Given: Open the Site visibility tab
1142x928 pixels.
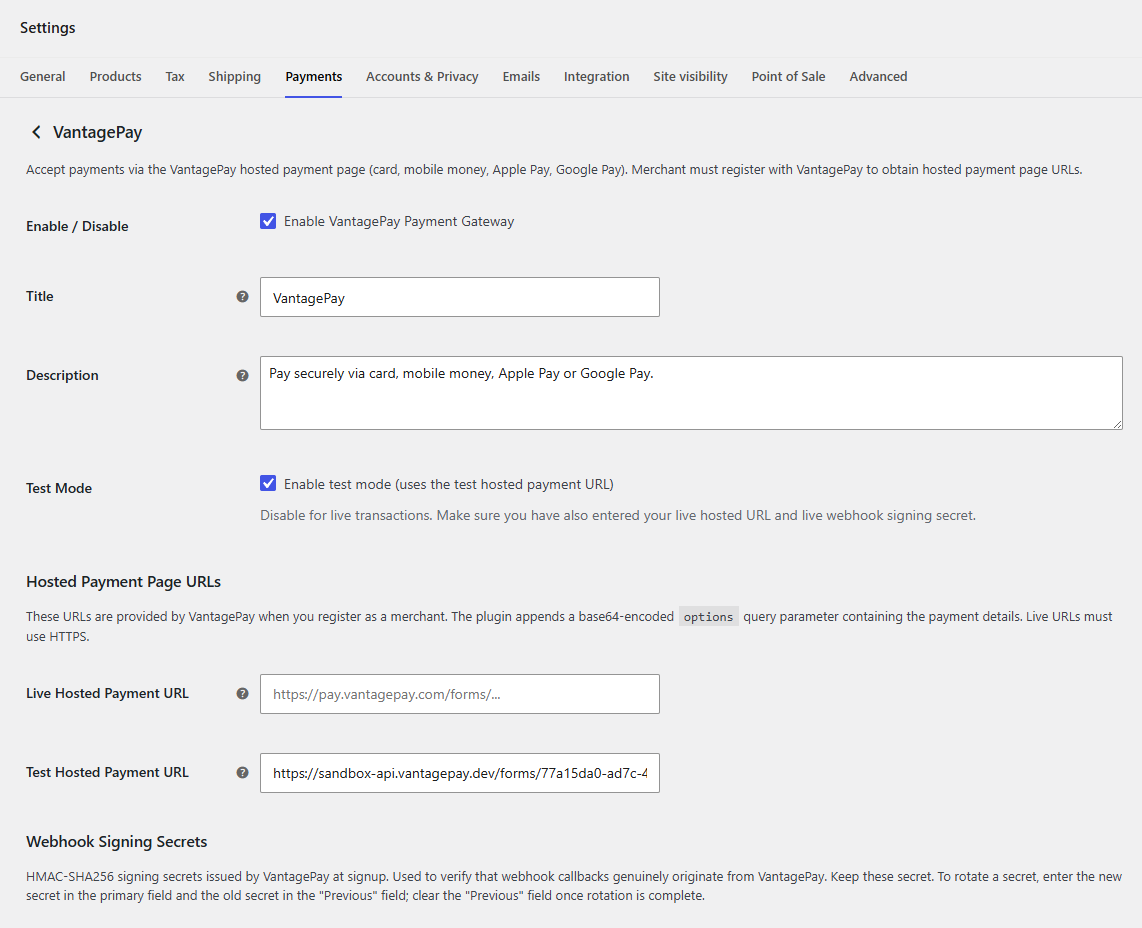Looking at the screenshot, I should (690, 76).
